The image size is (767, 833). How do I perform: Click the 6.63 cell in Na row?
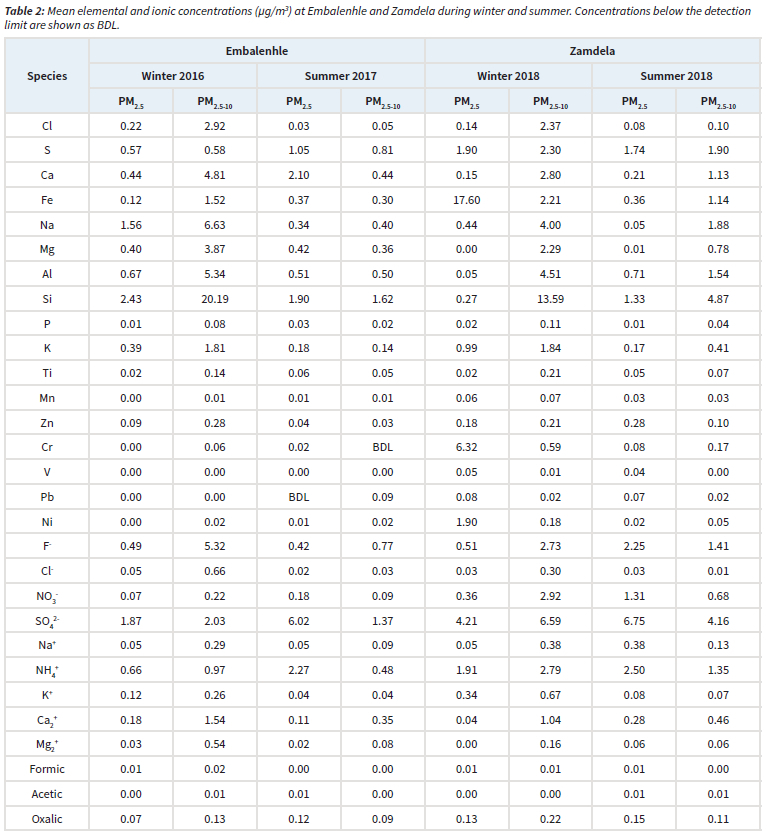(x=215, y=225)
